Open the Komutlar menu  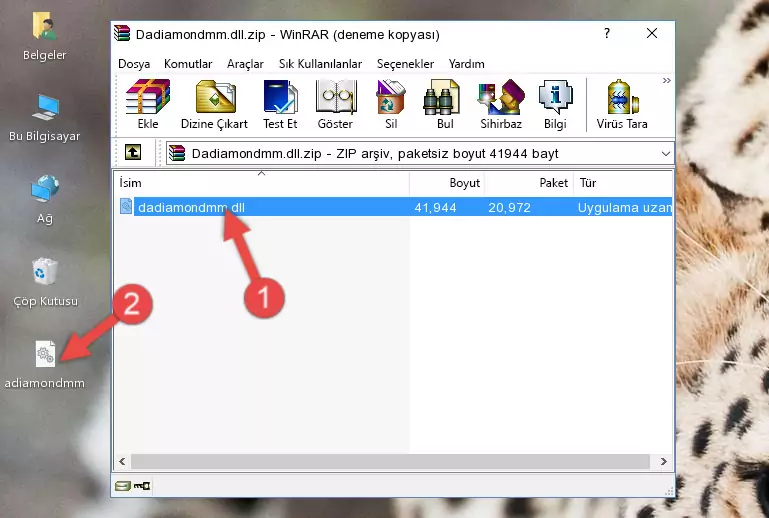tap(188, 64)
